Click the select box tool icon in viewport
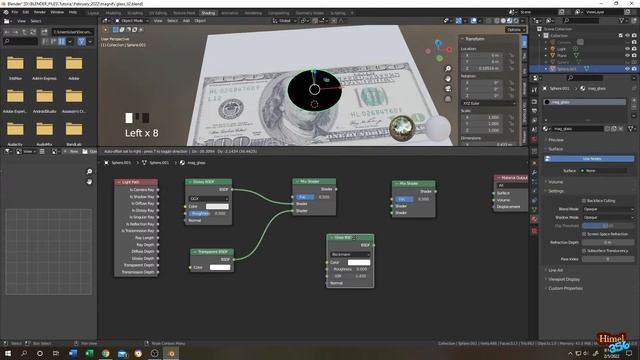The height and width of the screenshot is (360, 640). [x=116, y=29]
